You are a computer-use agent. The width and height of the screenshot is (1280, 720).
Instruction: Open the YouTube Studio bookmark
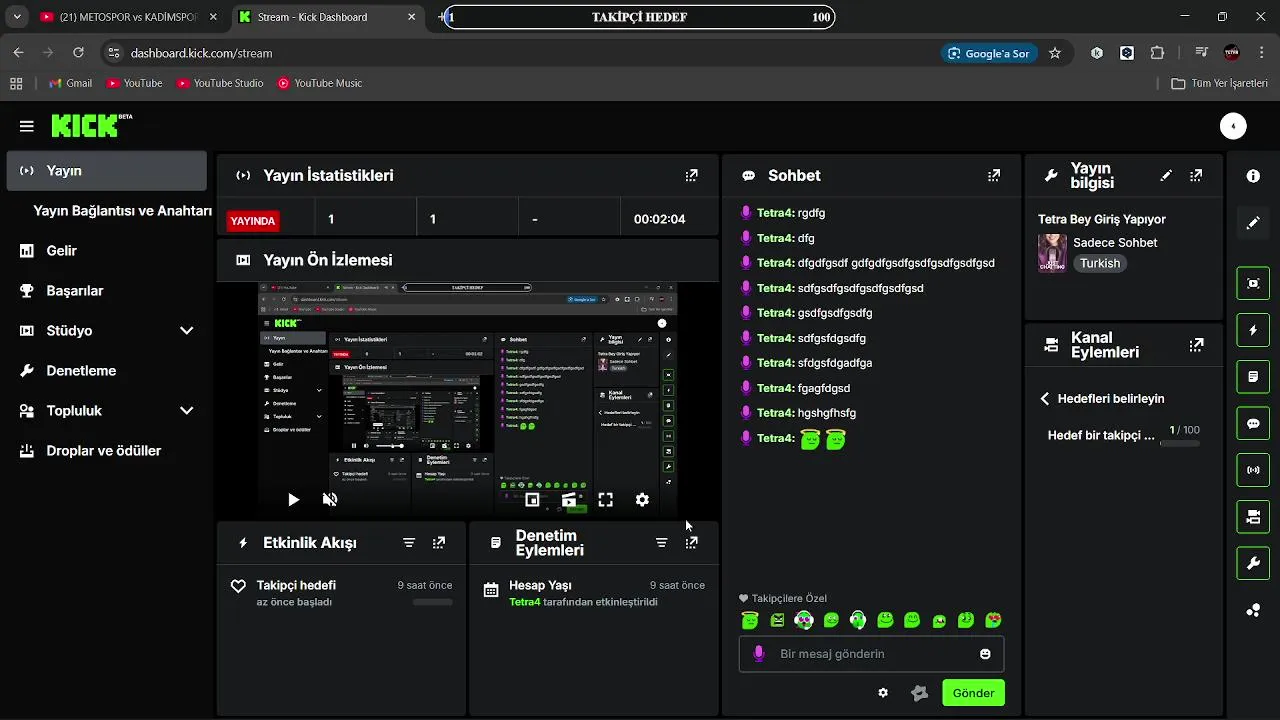[x=220, y=83]
